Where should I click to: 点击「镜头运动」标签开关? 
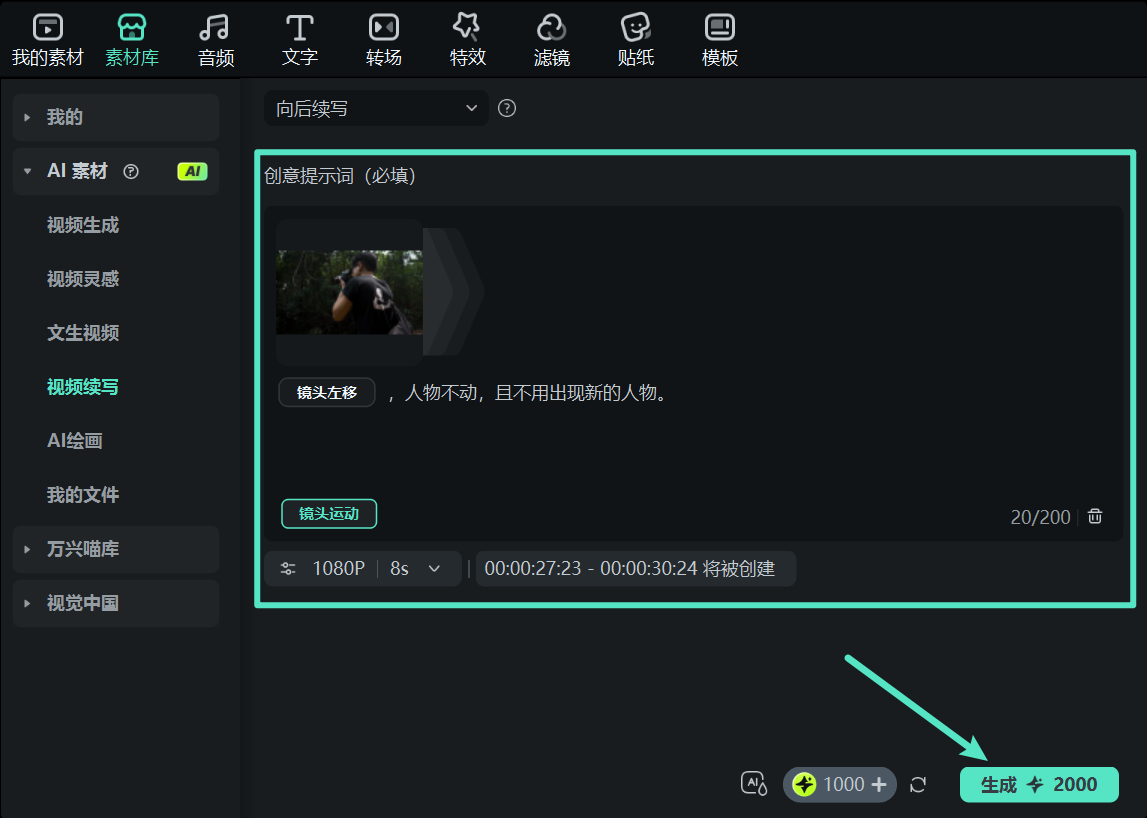(329, 513)
